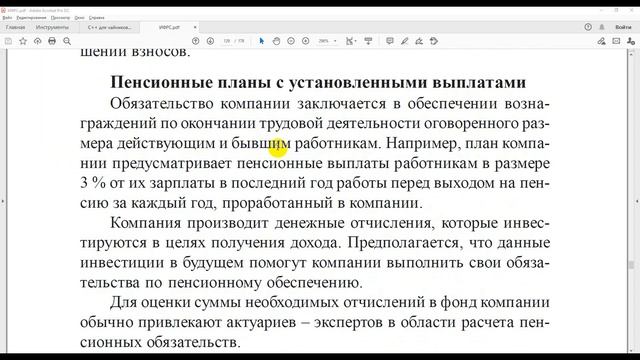640x360 pixels.
Task: Expand the right tools pane arrow
Action: click(x=637, y=201)
